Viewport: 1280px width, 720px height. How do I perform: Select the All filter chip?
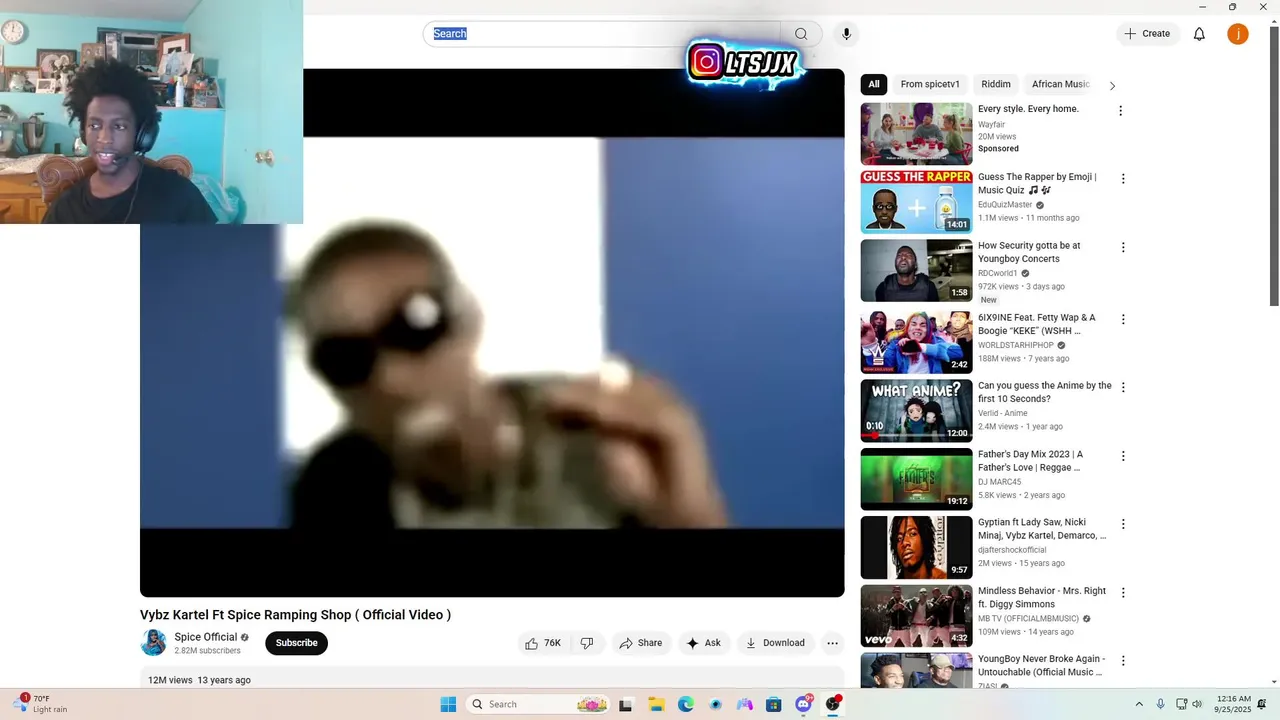pyautogui.click(x=874, y=84)
